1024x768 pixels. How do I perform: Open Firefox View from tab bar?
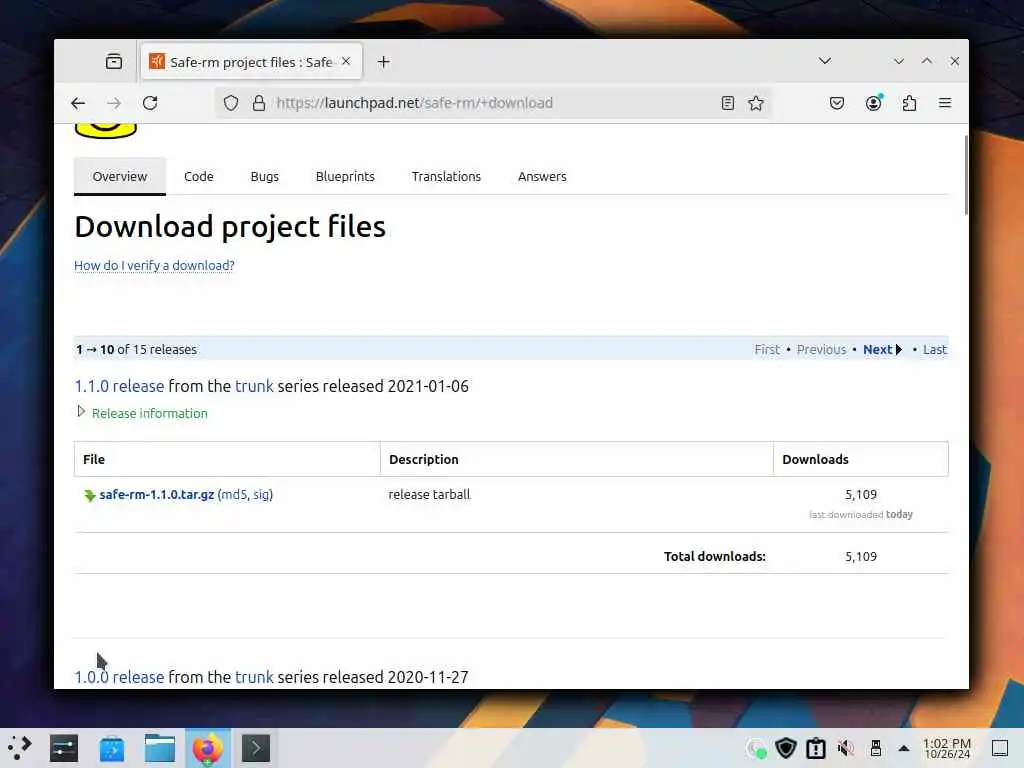(x=114, y=61)
